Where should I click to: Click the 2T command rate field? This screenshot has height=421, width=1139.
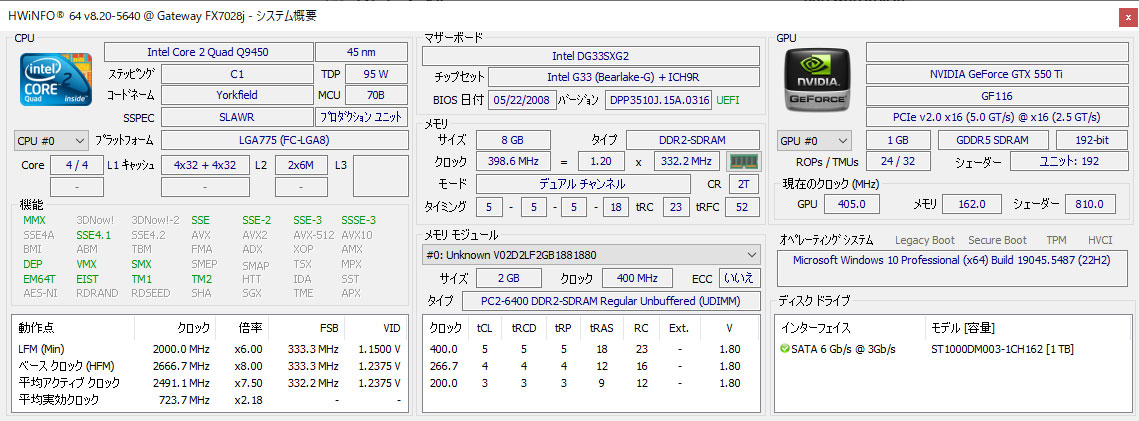coord(744,184)
